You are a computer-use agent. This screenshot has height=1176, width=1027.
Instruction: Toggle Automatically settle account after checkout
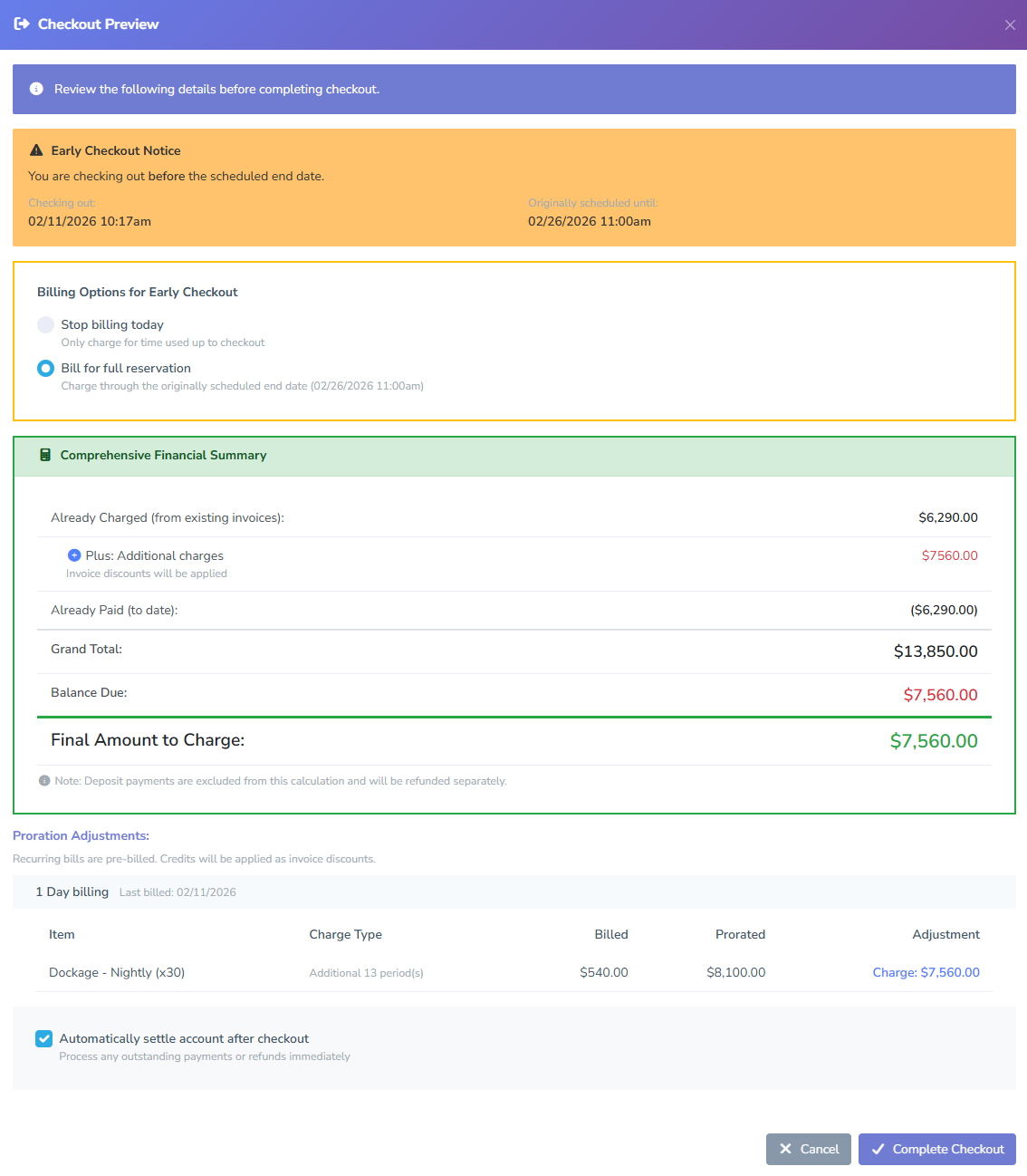(44, 1038)
